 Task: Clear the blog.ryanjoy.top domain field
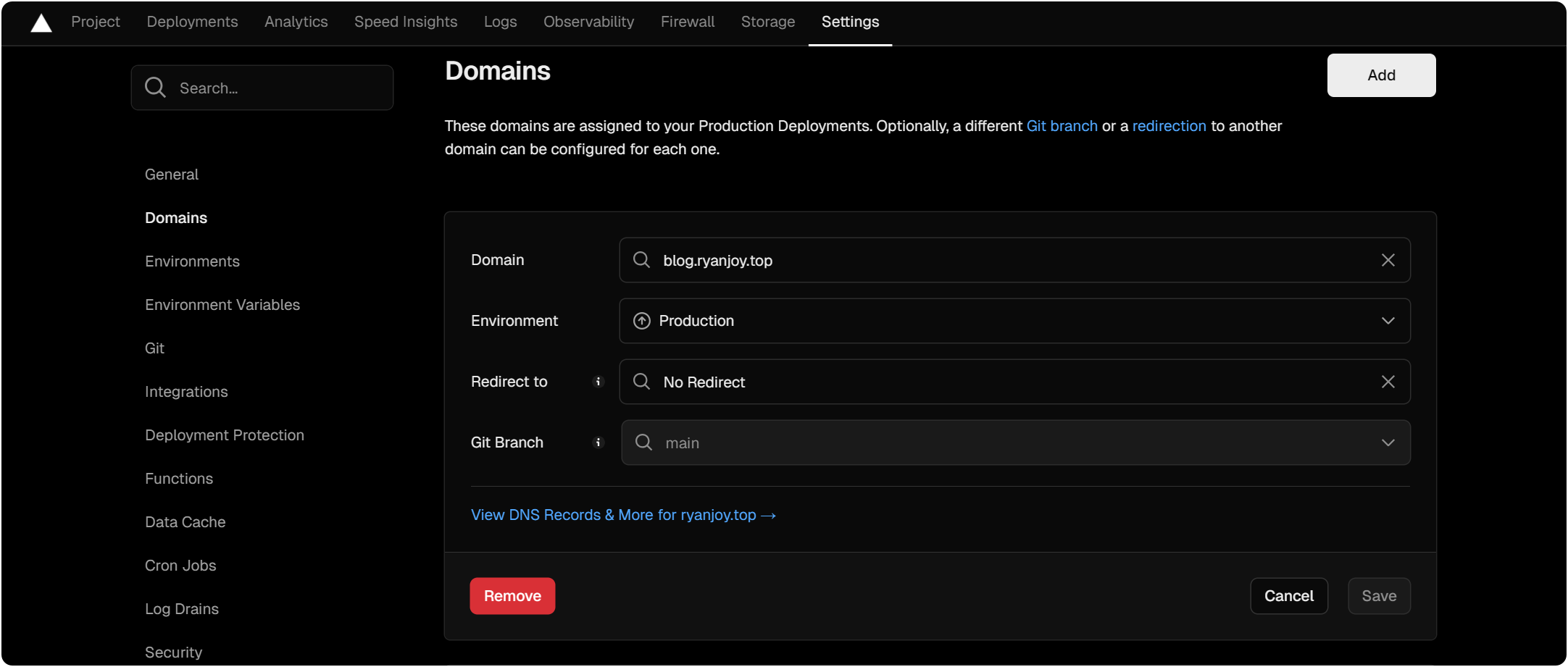[x=1388, y=260]
